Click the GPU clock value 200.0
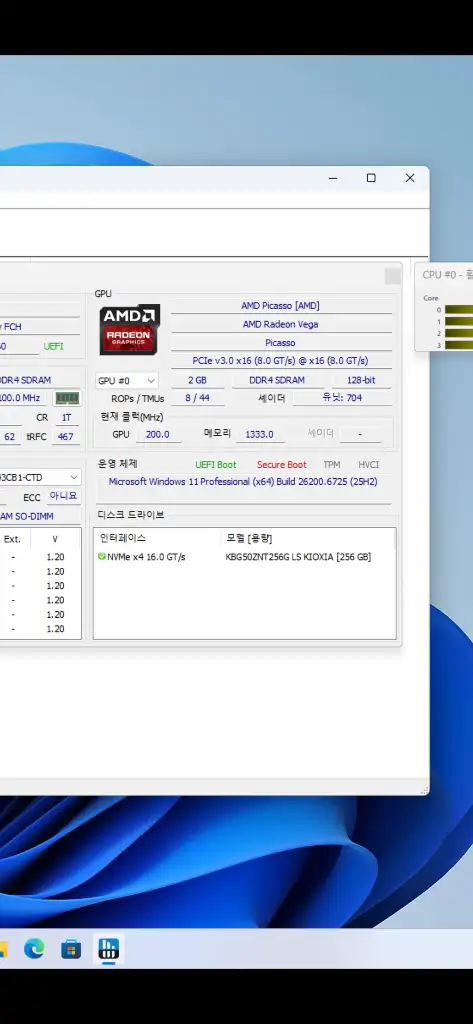Viewport: 473px width, 1024px height. 157,434
